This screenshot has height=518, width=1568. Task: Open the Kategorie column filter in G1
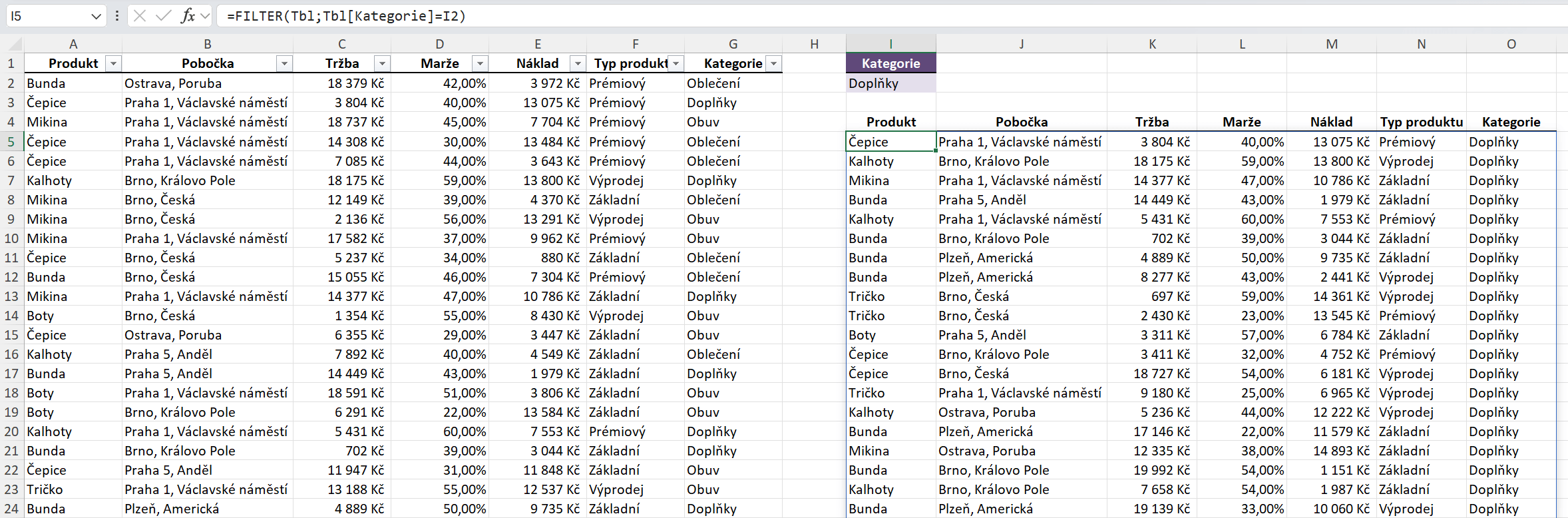coord(773,64)
